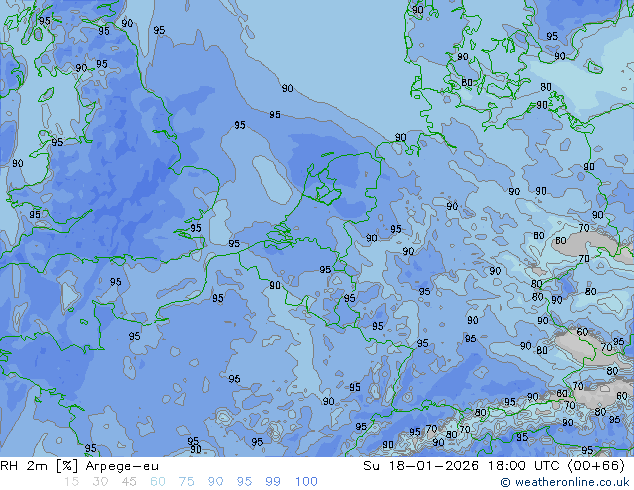Select legend value 75 in colour scale
Image resolution: width=634 pixels, height=490 pixels.
point(186,482)
